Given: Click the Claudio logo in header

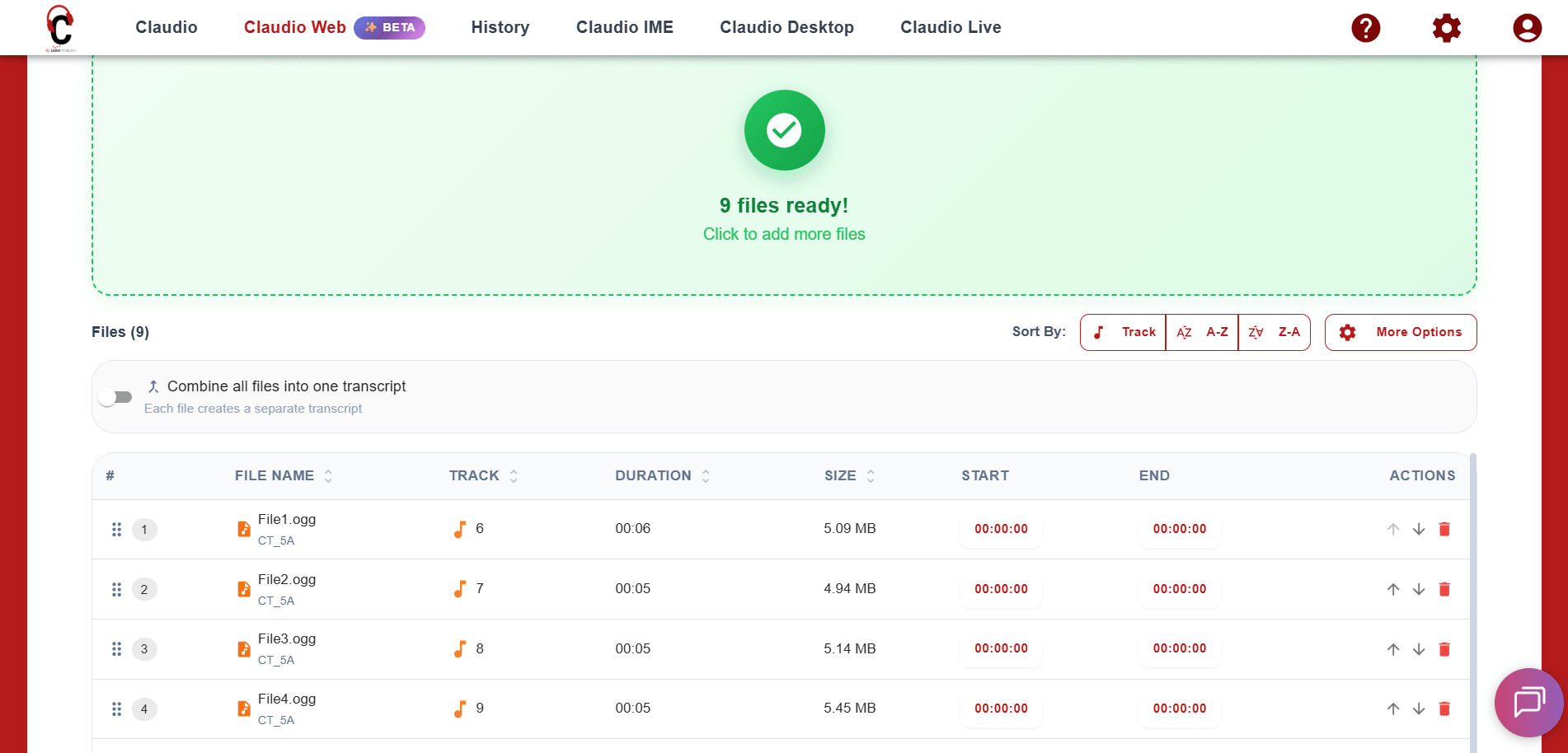Looking at the screenshot, I should pyautogui.click(x=60, y=28).
